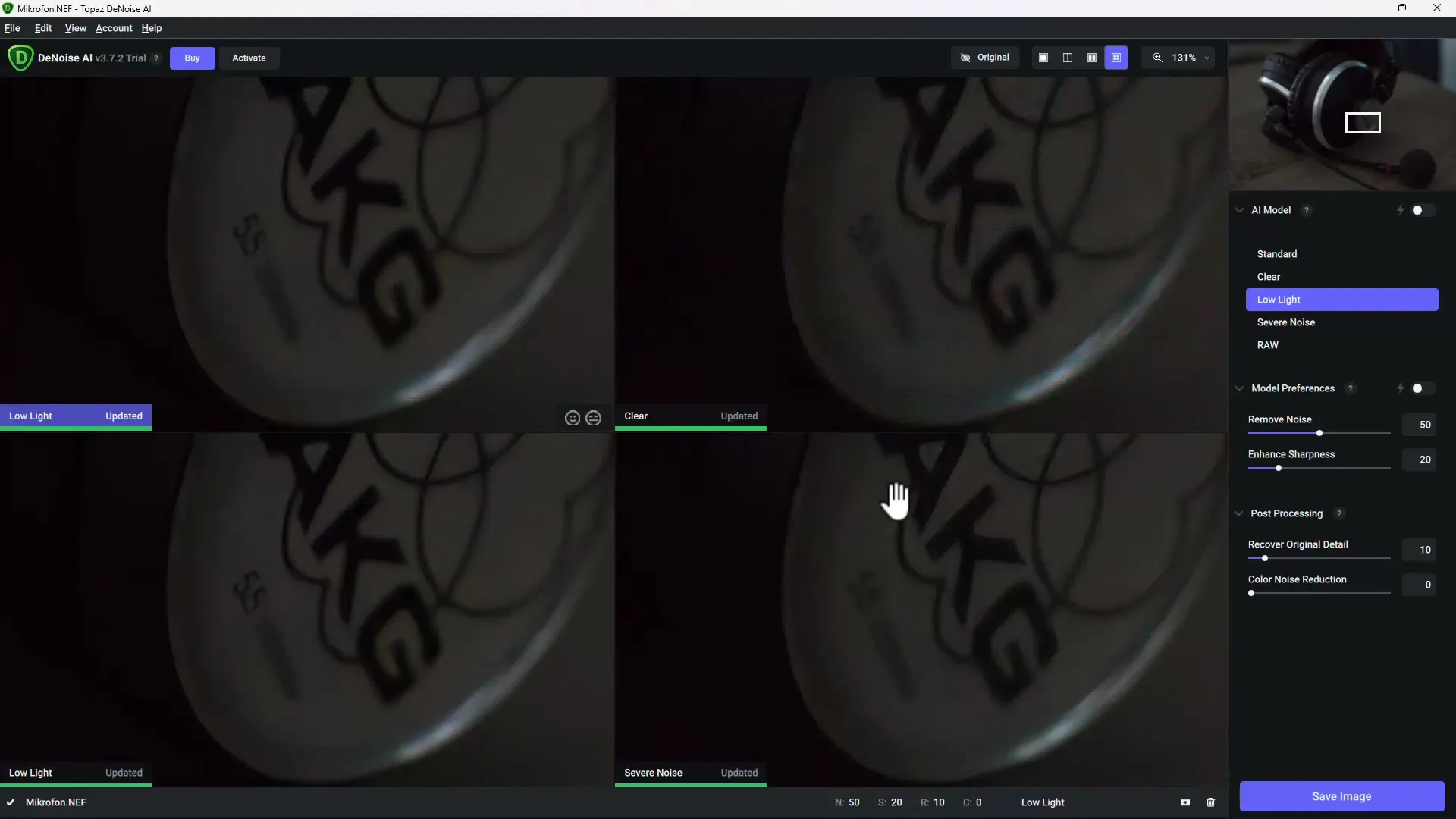The height and width of the screenshot is (819, 1456).
Task: Click the Buy button
Action: [191, 57]
